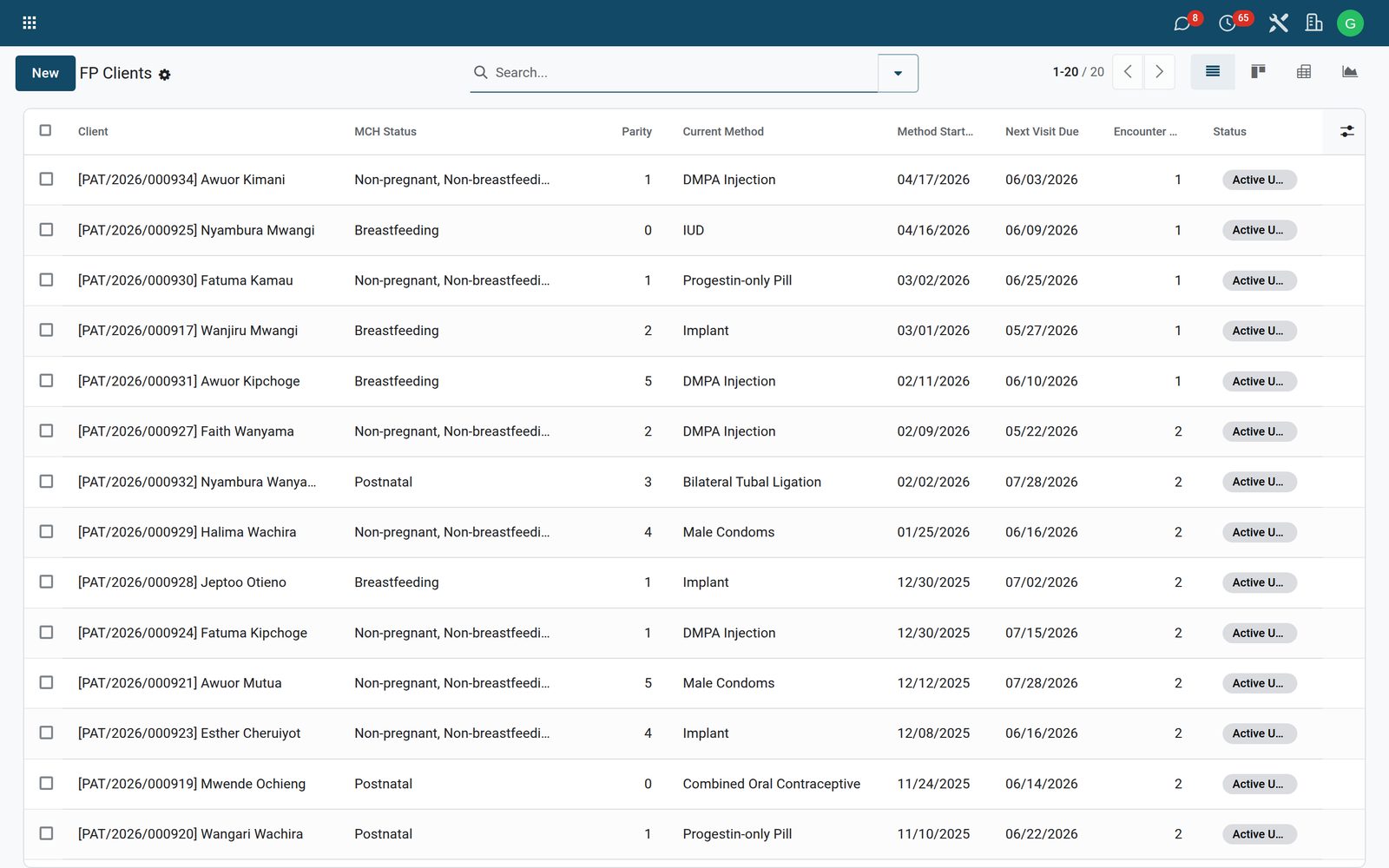This screenshot has width=1389, height=868.
Task: Click the New button
Action: tap(45, 73)
